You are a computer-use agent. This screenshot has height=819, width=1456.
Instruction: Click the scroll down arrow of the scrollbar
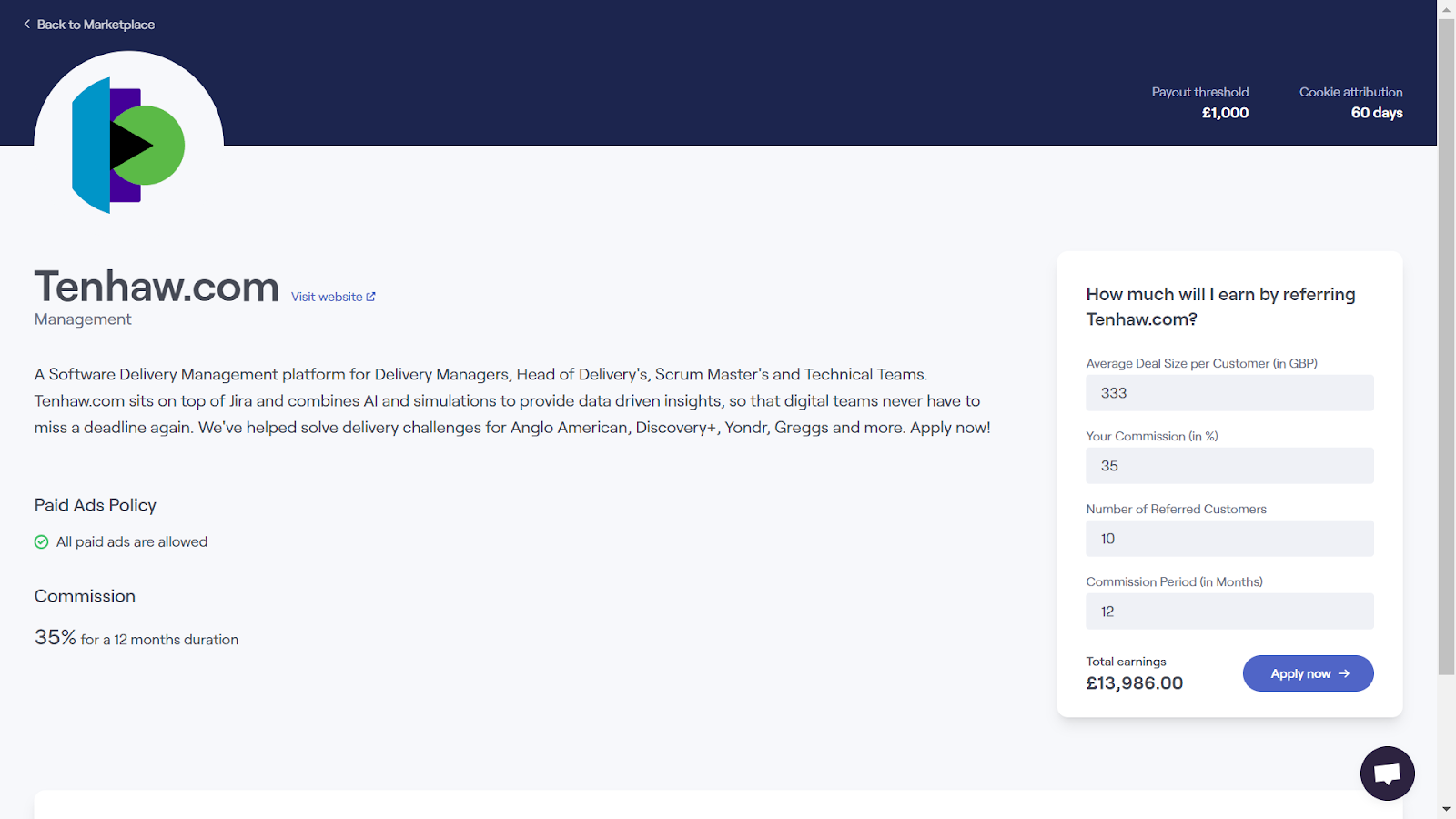(1446, 810)
